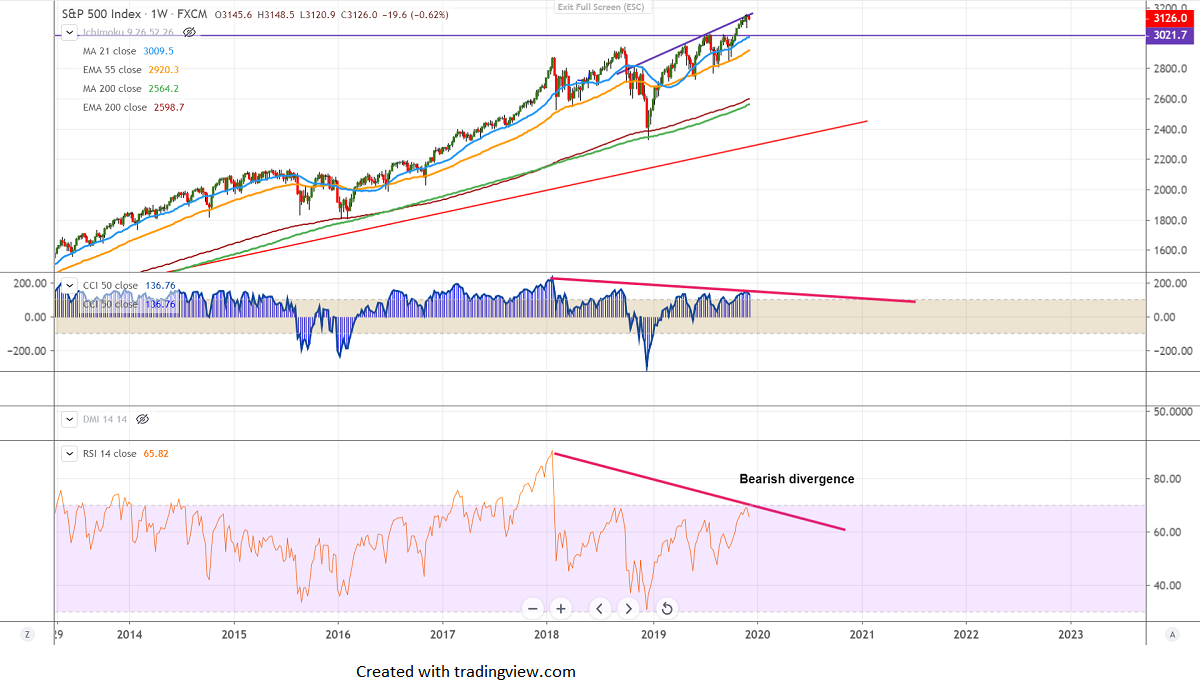Screen dimensions: 1200x693
Task: Select the S&P 500 Index symbol title
Action: click(102, 15)
